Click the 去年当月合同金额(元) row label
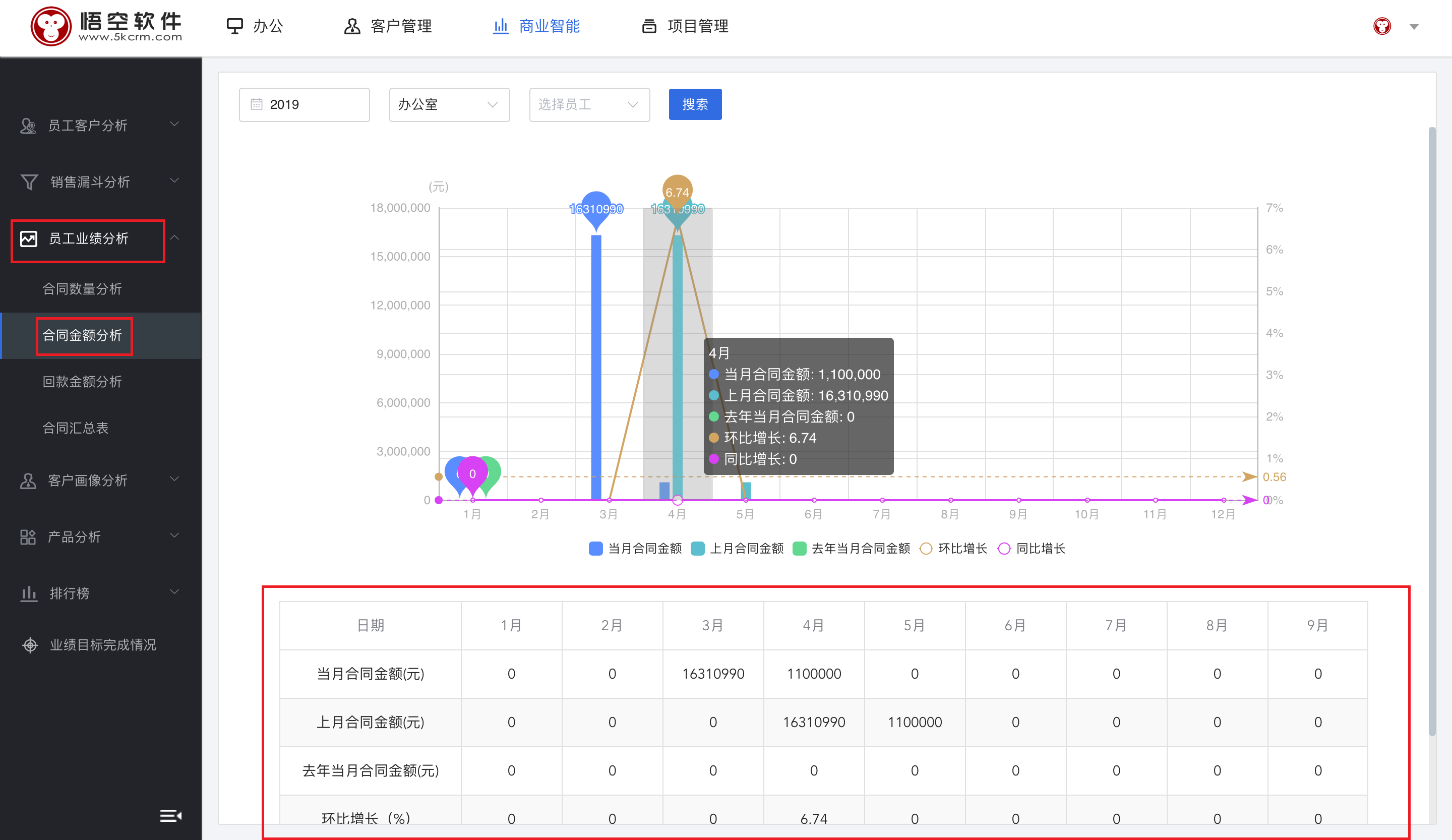 (371, 770)
